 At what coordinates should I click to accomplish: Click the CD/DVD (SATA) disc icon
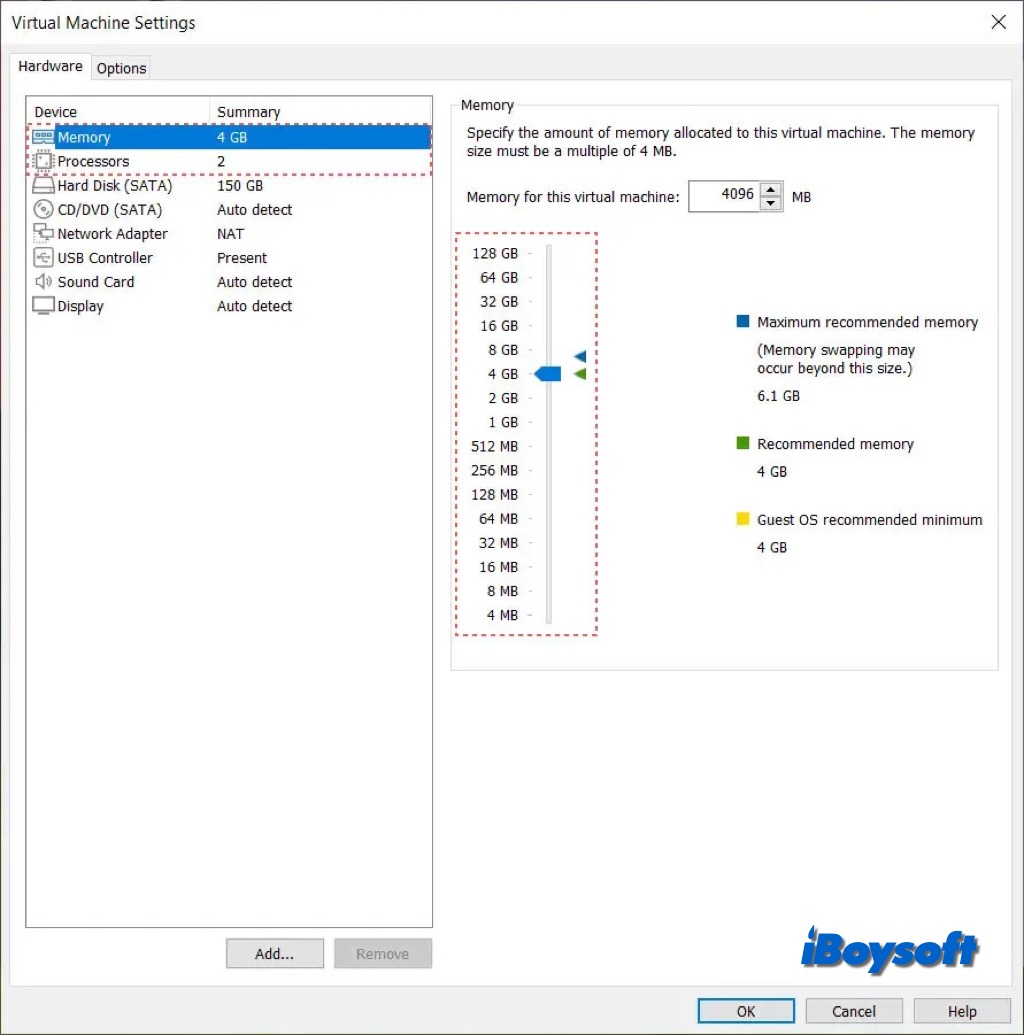coord(43,209)
